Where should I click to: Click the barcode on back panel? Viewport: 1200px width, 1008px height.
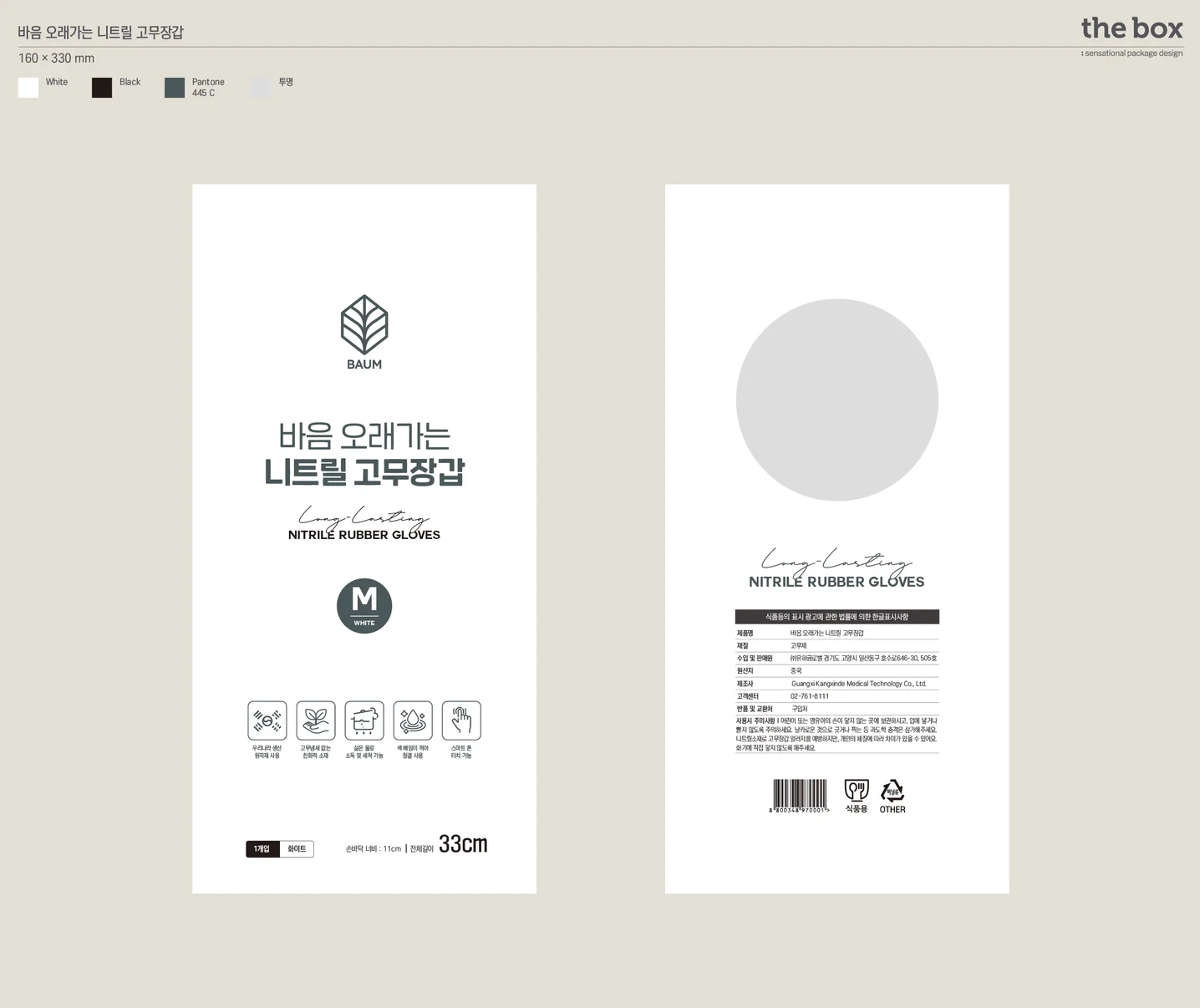pos(800,796)
